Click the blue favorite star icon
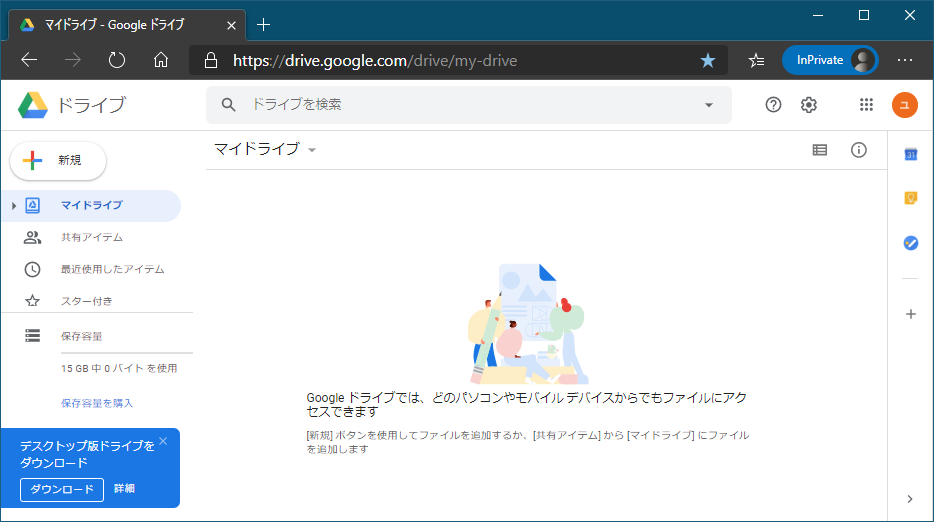Image resolution: width=934 pixels, height=522 pixels. pos(708,60)
